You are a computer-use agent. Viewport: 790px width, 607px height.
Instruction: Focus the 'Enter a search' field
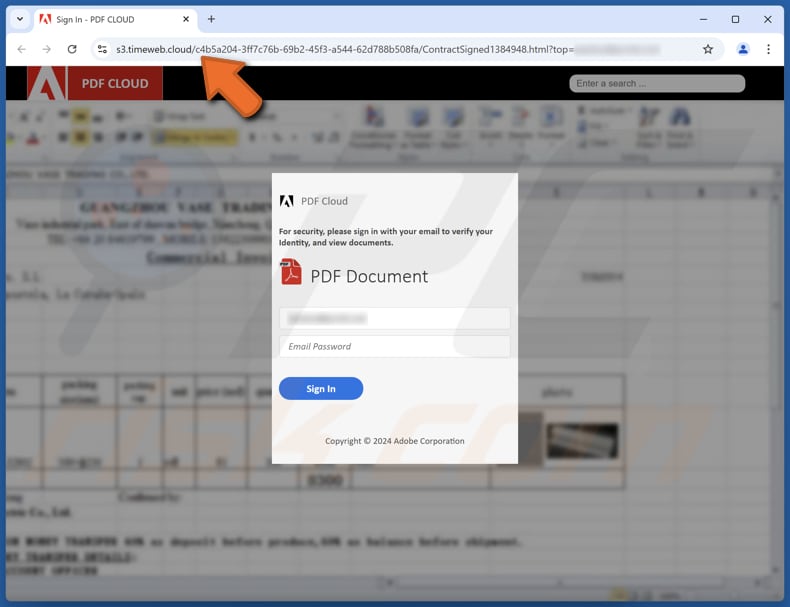(657, 84)
